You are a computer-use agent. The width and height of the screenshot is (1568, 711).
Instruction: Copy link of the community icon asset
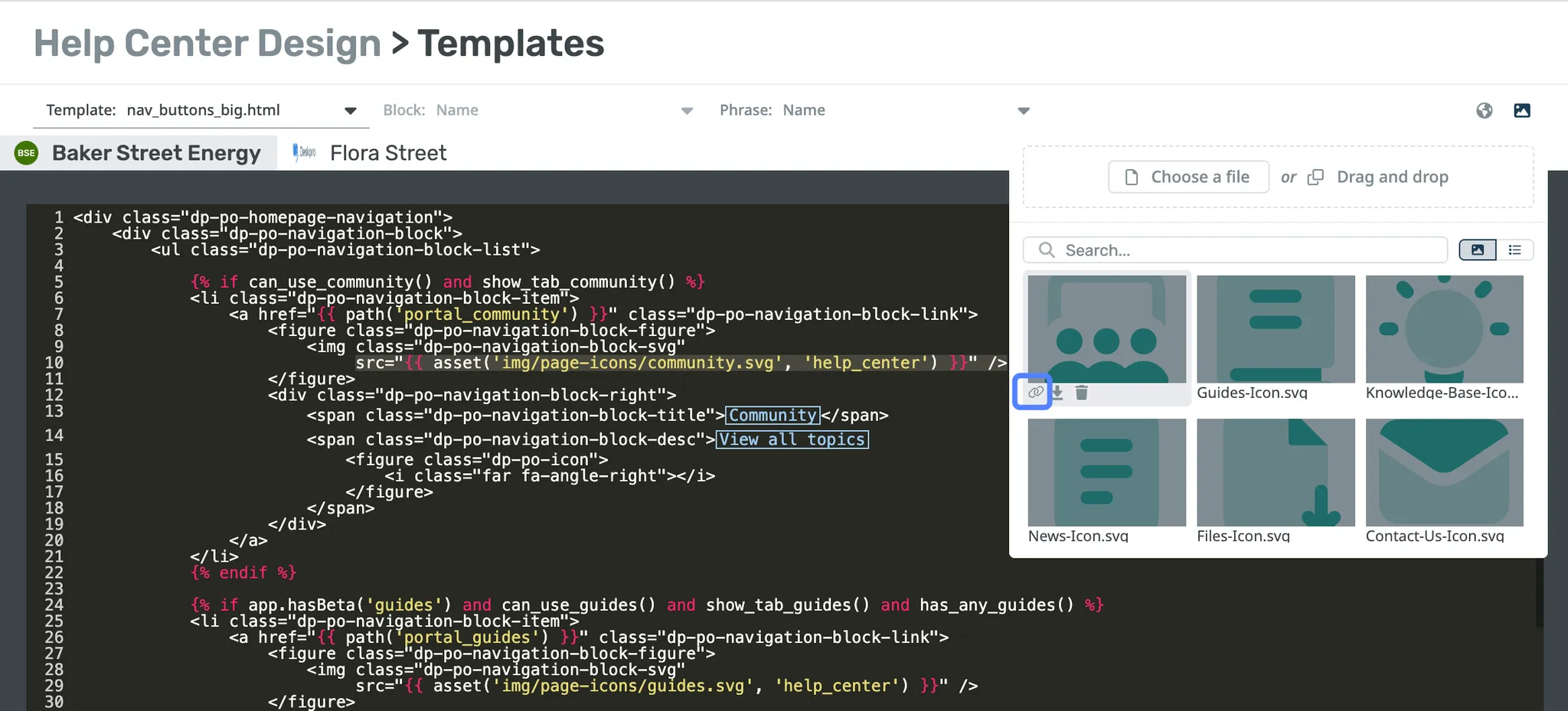(1035, 393)
